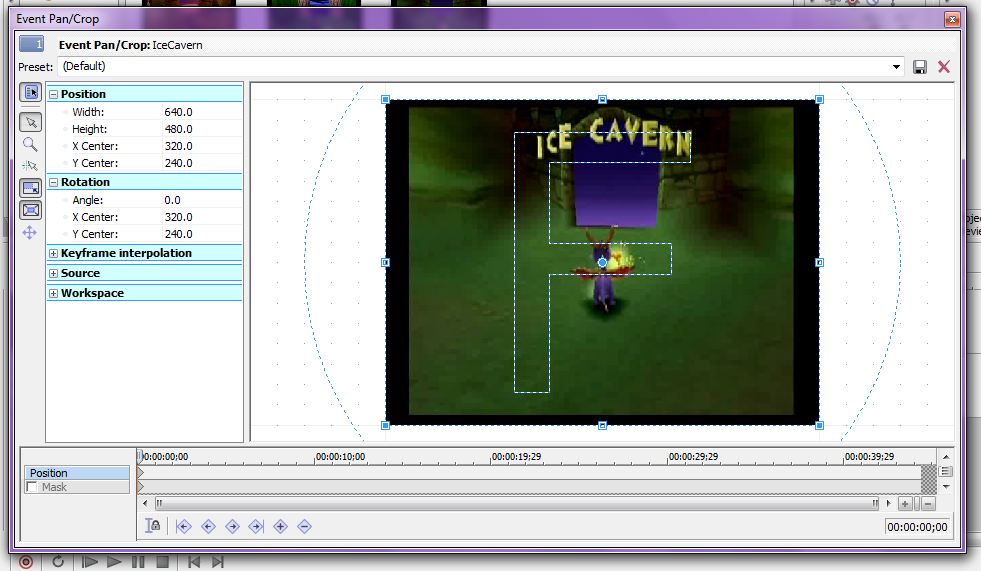Click the Rotation Y Center value
Viewport: 981px width, 571px height.
coord(178,234)
